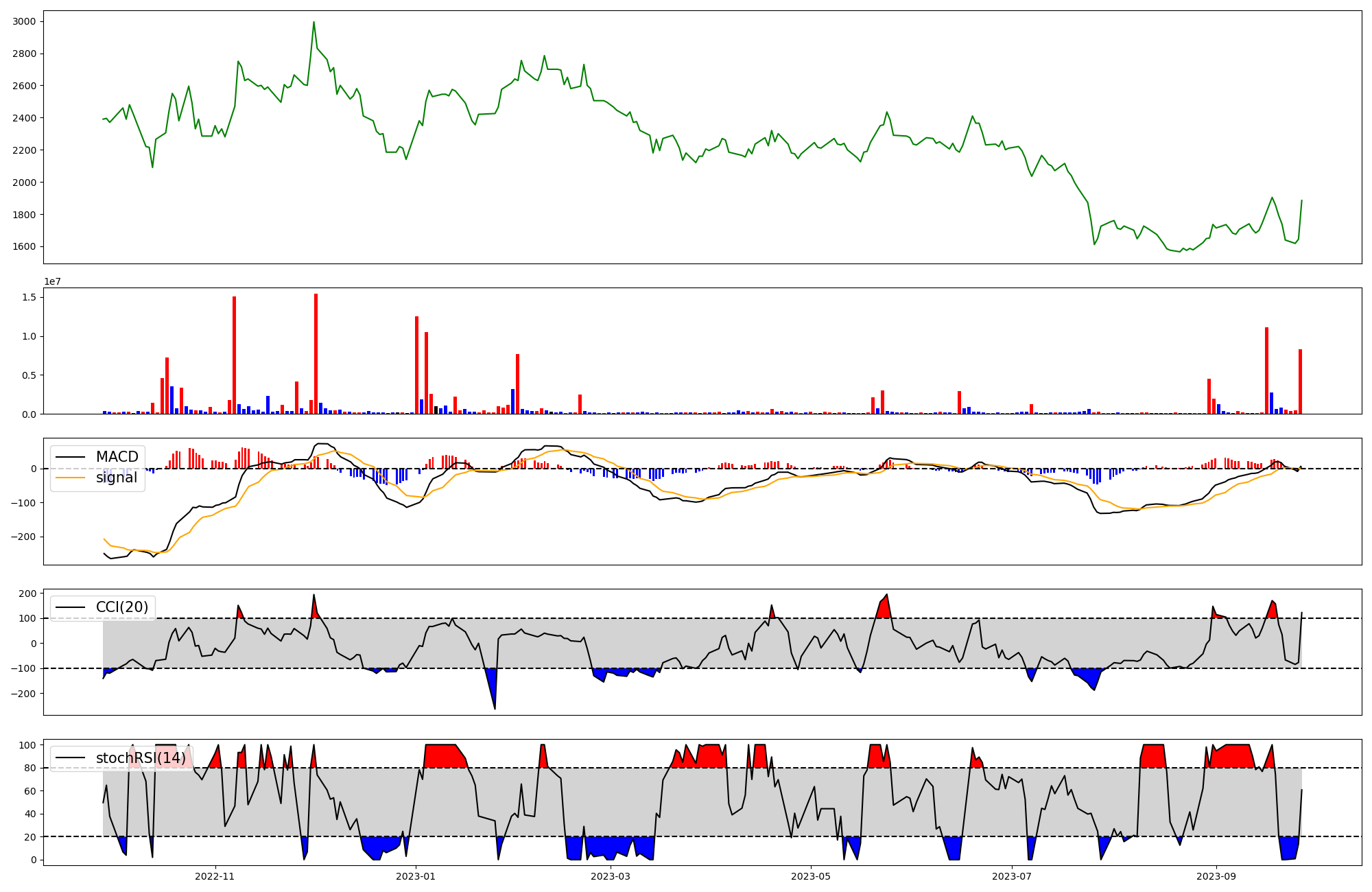Click the lowest CCI trough below -200

(x=495, y=707)
